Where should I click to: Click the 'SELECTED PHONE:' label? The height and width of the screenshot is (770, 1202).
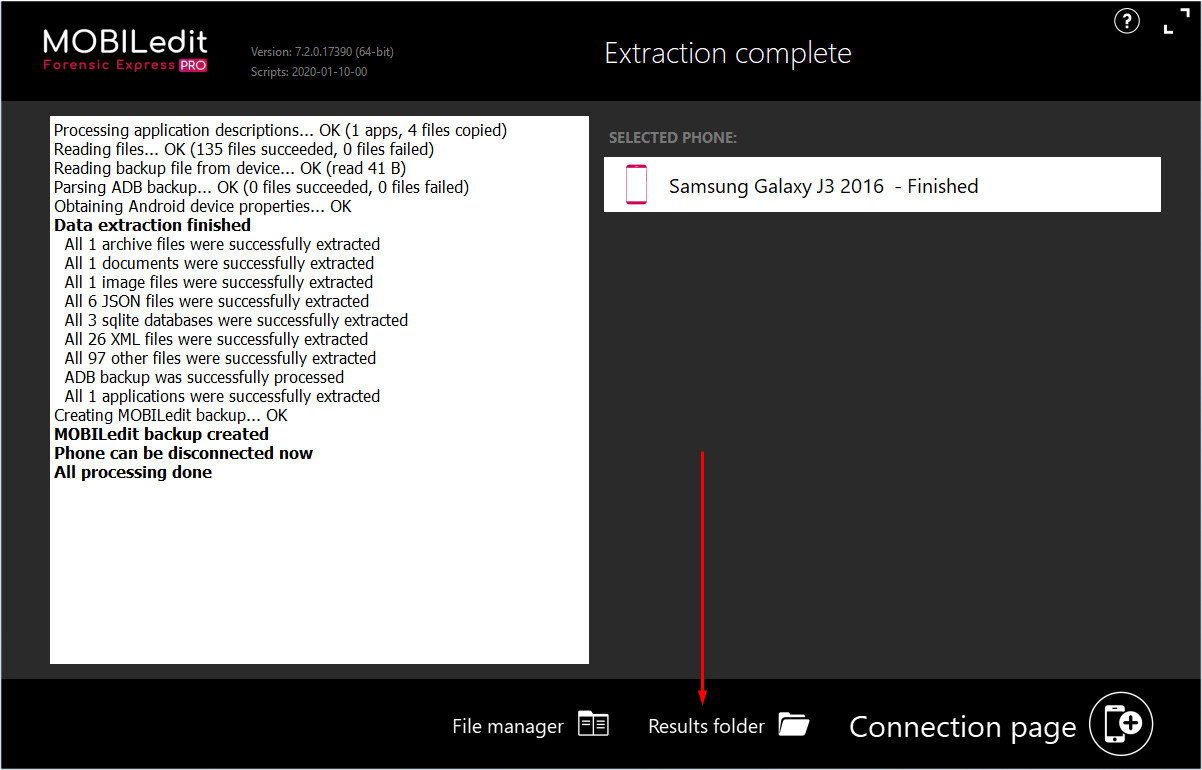(673, 138)
